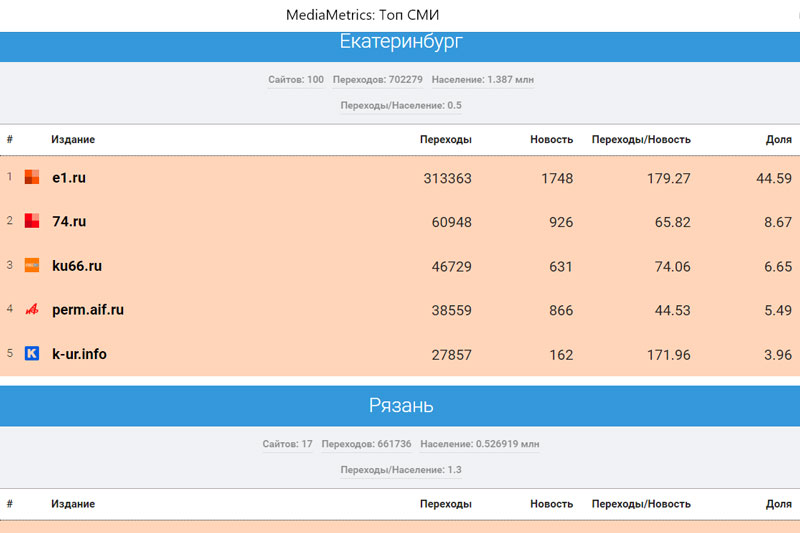Sort Екатеринбург table by Издание column
This screenshot has width=800, height=533.
pos(73,139)
